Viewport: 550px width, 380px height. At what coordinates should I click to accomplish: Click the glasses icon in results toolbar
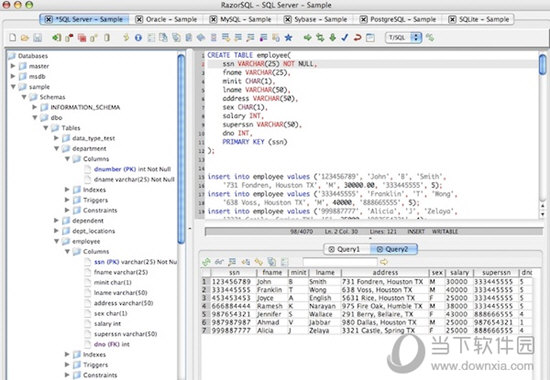[219, 262]
